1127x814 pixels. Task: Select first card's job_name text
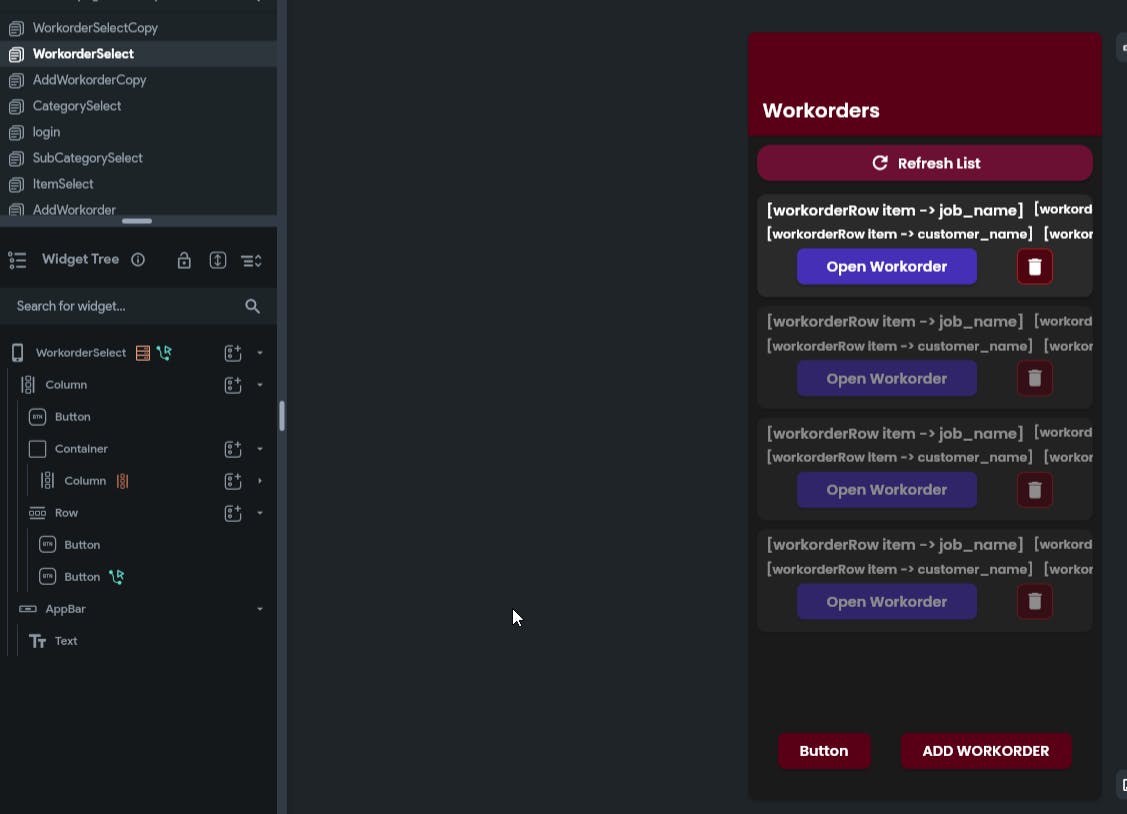click(895, 211)
